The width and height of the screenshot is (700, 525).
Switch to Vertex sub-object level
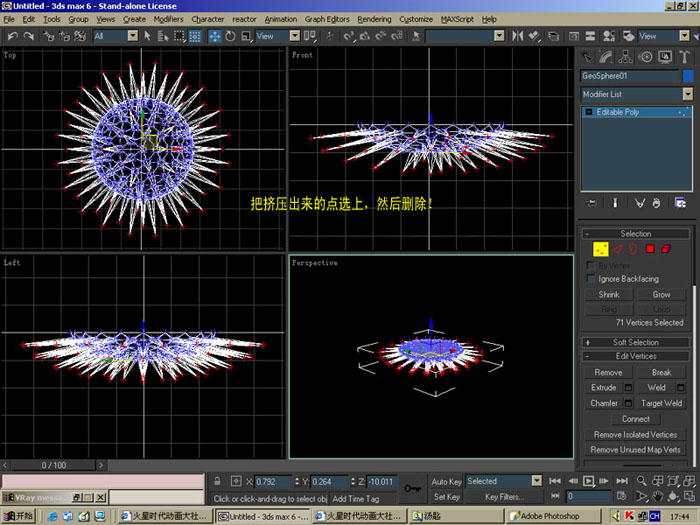(600, 249)
